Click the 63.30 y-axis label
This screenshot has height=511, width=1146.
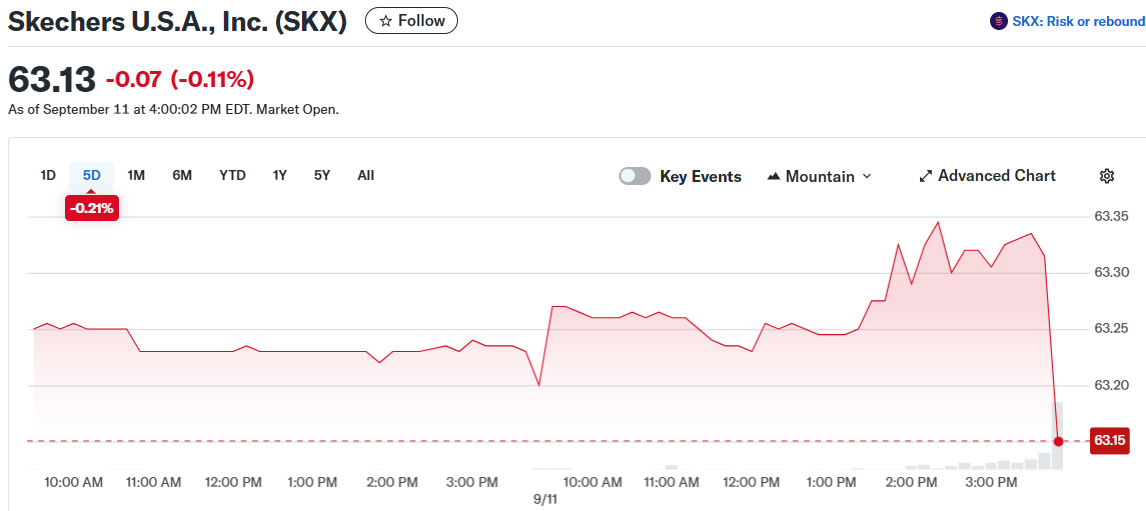point(1112,273)
